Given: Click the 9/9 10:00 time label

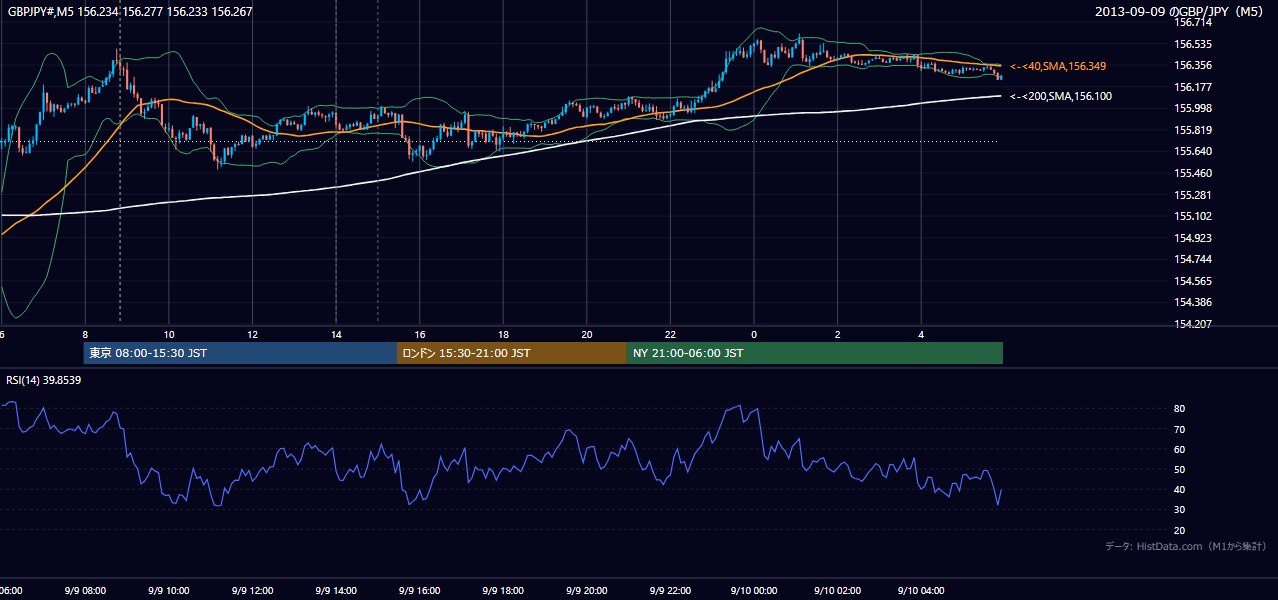Looking at the screenshot, I should [x=168, y=591].
